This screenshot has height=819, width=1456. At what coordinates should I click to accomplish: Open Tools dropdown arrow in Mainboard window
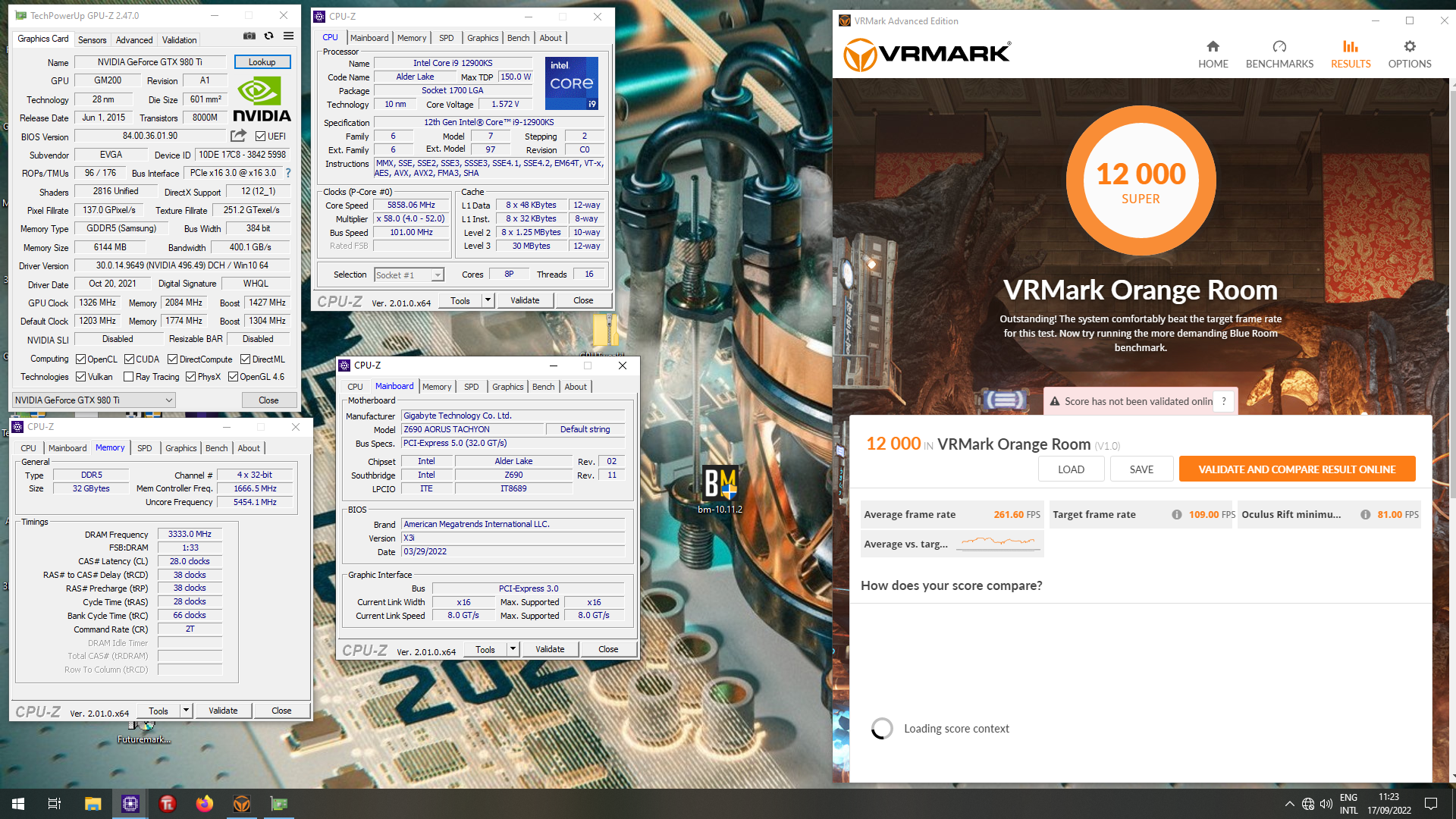(x=513, y=649)
